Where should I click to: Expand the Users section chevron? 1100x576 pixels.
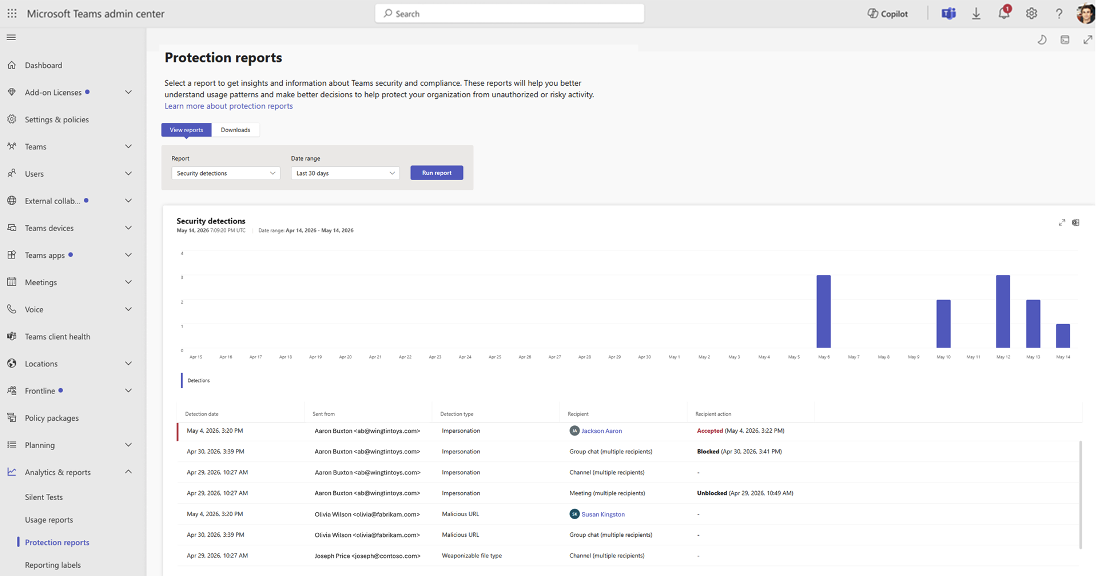pyautogui.click(x=128, y=174)
